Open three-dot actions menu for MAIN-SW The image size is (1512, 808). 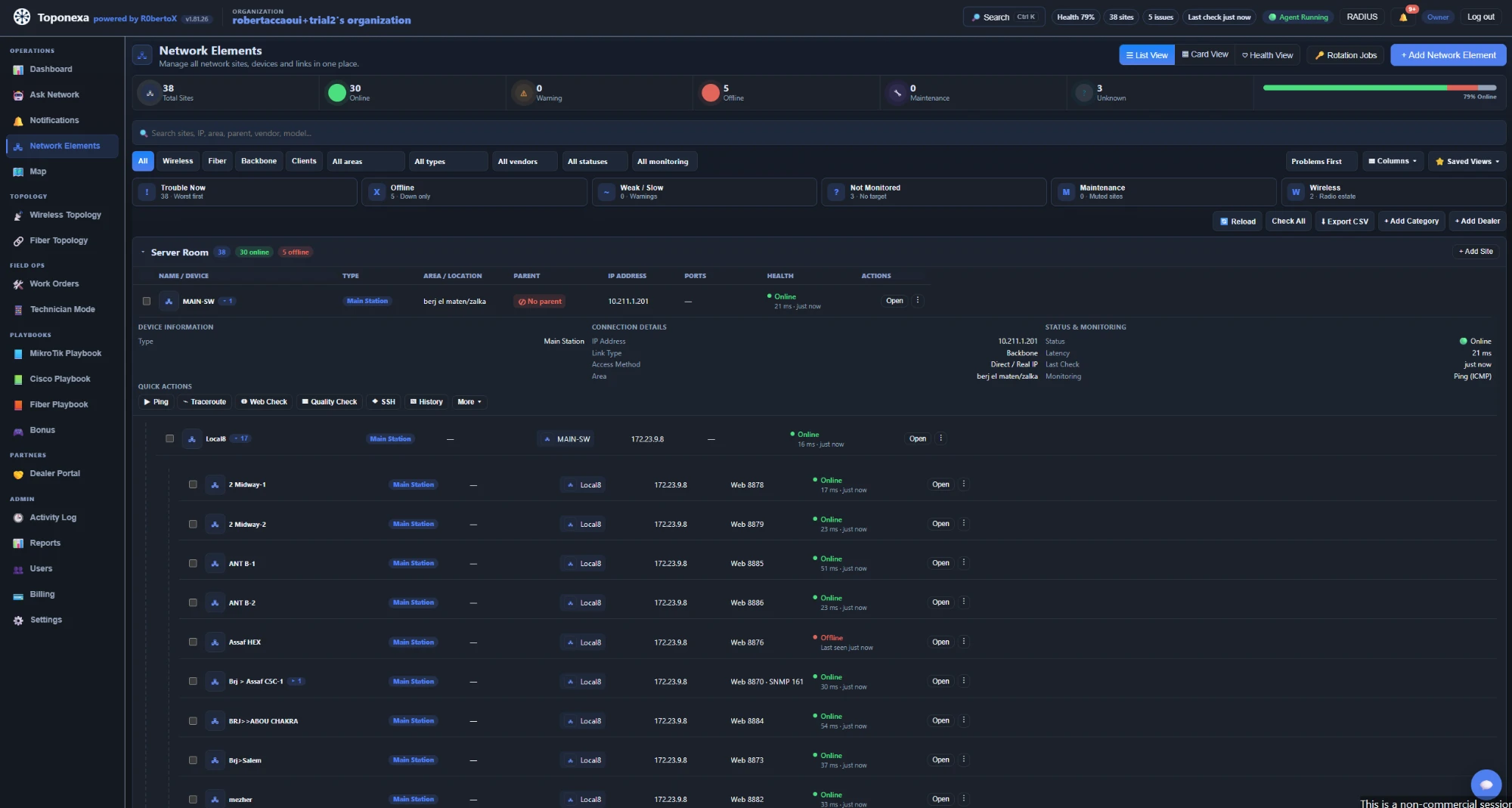pos(918,301)
